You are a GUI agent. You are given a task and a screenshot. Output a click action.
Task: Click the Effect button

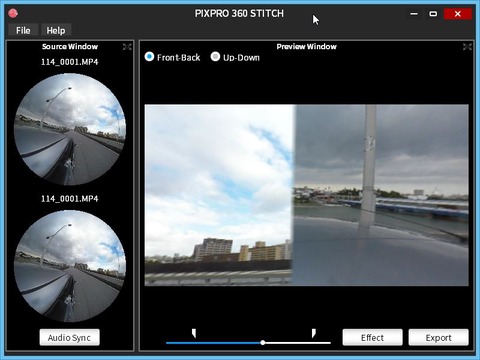tap(372, 337)
